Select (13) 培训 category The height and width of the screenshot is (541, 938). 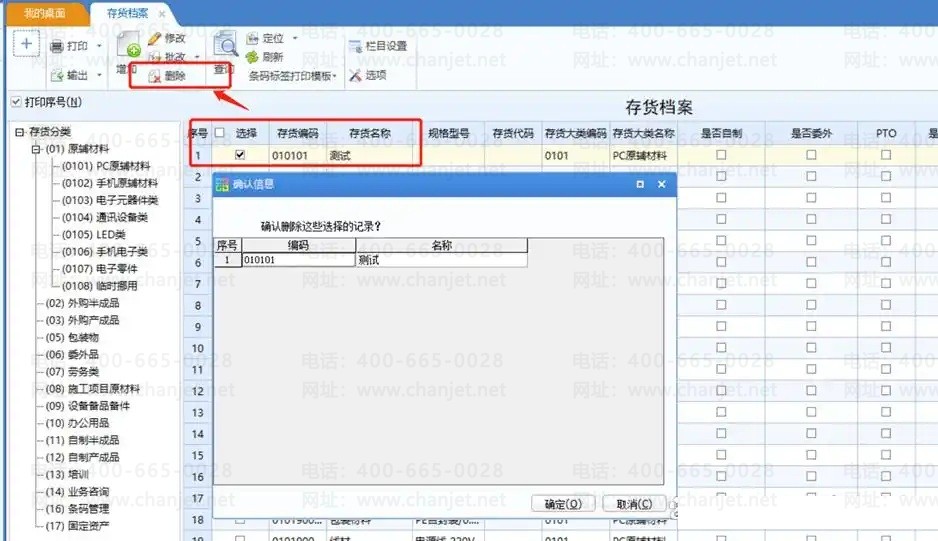(67, 475)
